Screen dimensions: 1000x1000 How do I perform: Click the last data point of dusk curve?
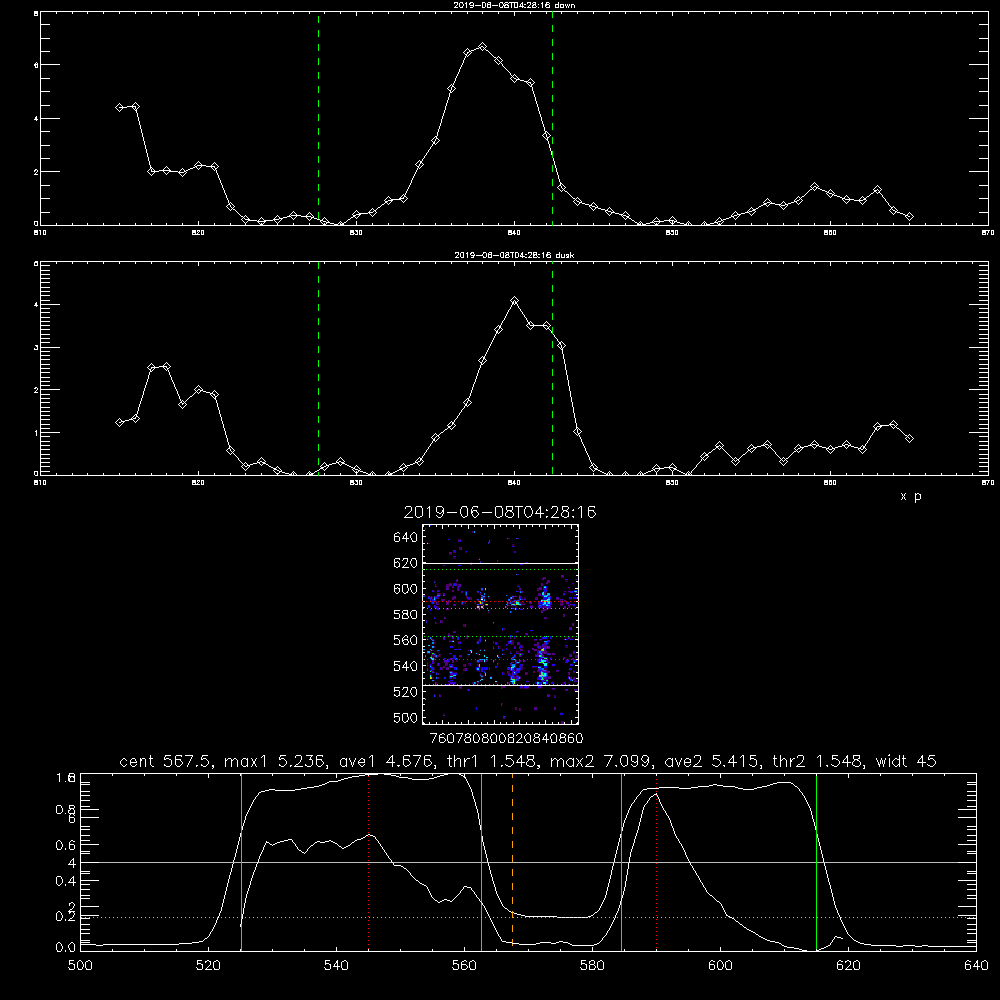pyautogui.click(x=909, y=438)
